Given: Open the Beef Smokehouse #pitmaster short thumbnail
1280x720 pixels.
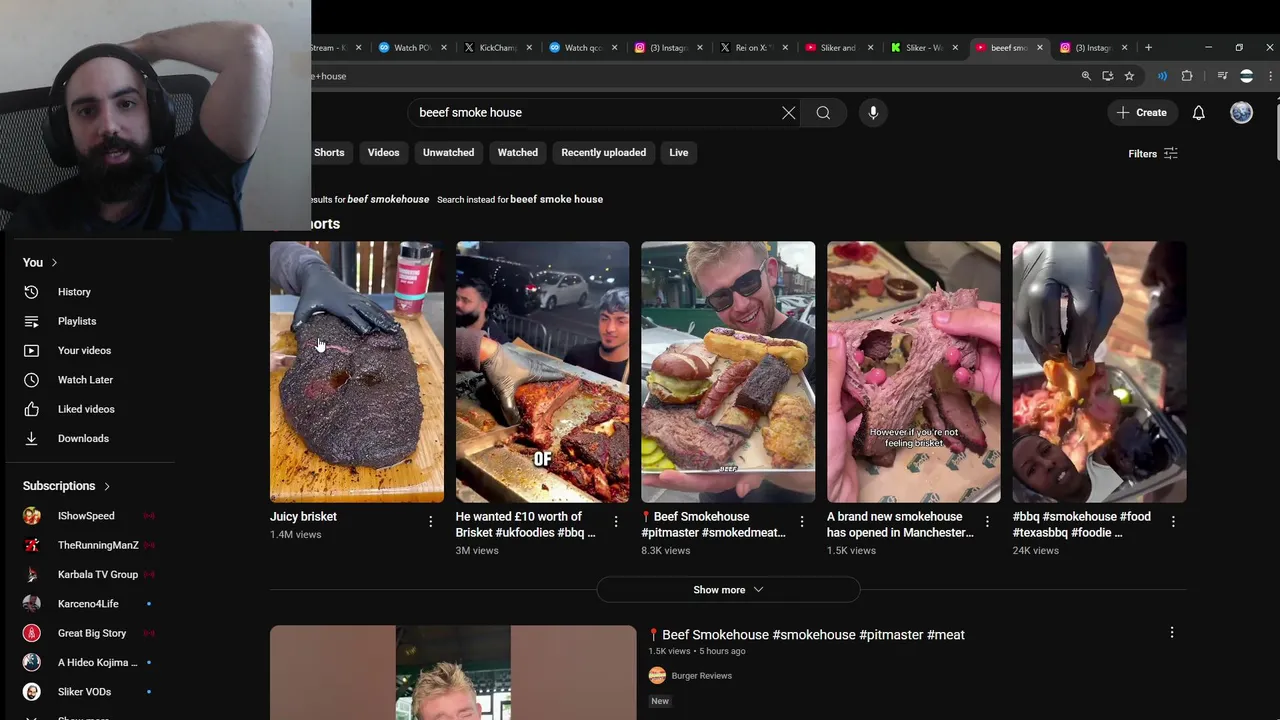Looking at the screenshot, I should pyautogui.click(x=728, y=372).
